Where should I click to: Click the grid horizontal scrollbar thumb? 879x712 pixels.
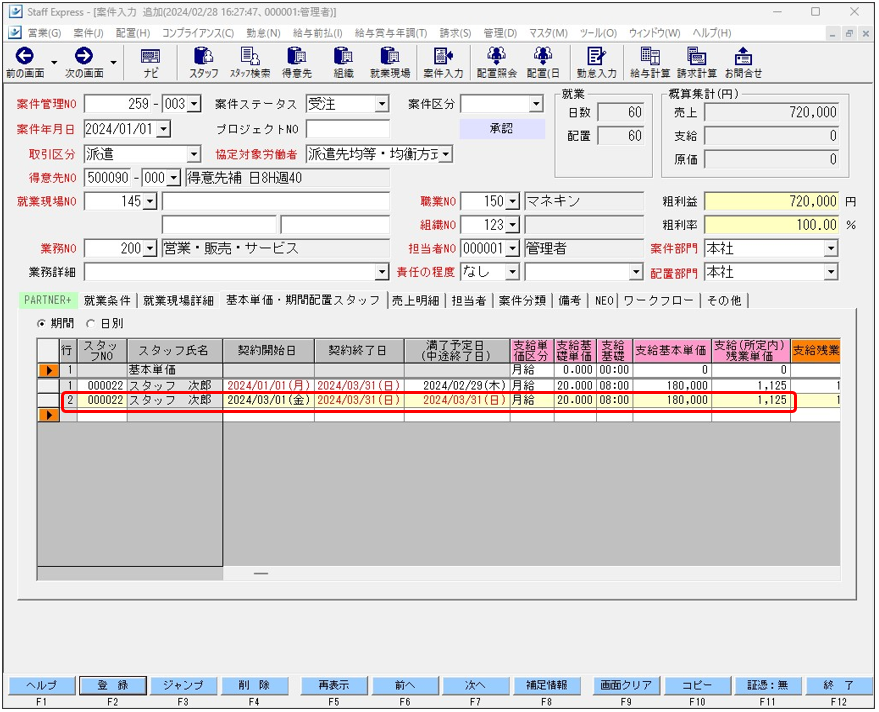261,574
